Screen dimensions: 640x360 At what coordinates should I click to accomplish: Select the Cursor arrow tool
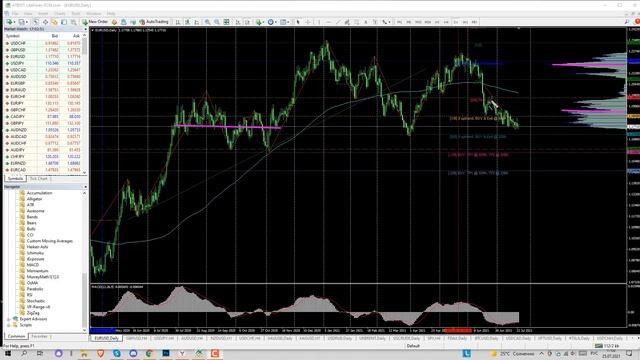pyautogui.click(x=298, y=22)
